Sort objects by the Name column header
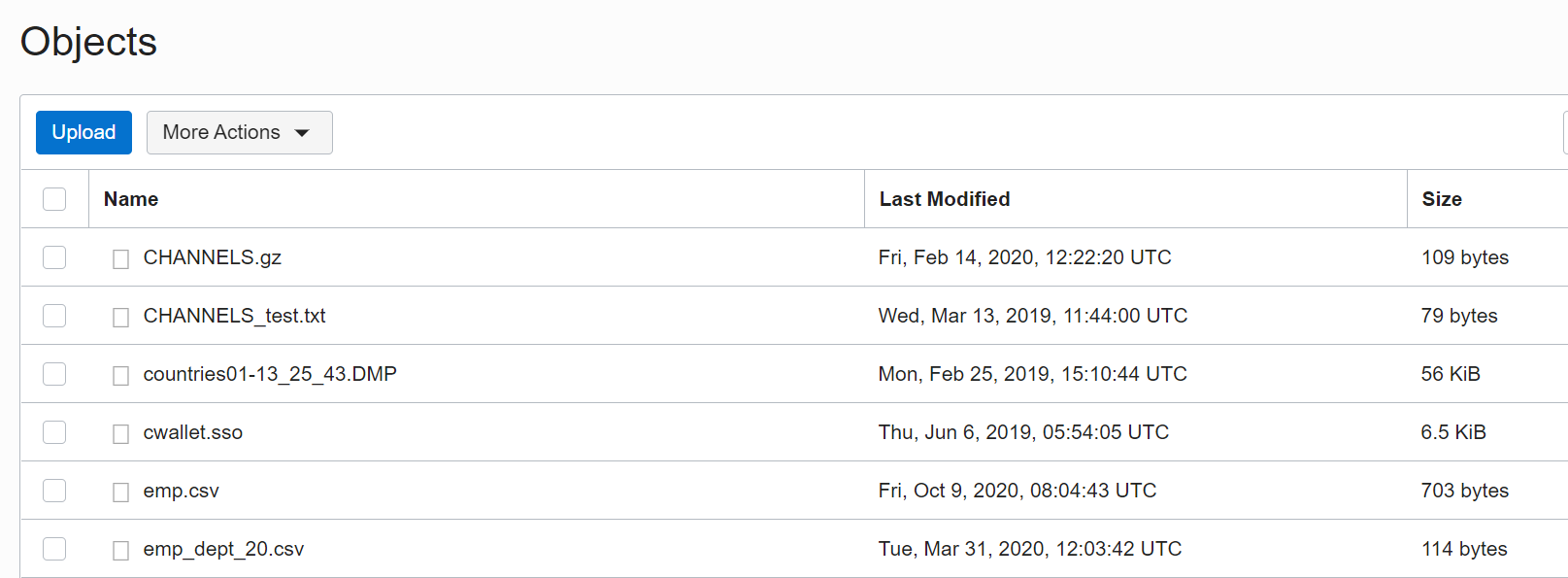Image resolution: width=1568 pixels, height=578 pixels. pyautogui.click(x=131, y=199)
